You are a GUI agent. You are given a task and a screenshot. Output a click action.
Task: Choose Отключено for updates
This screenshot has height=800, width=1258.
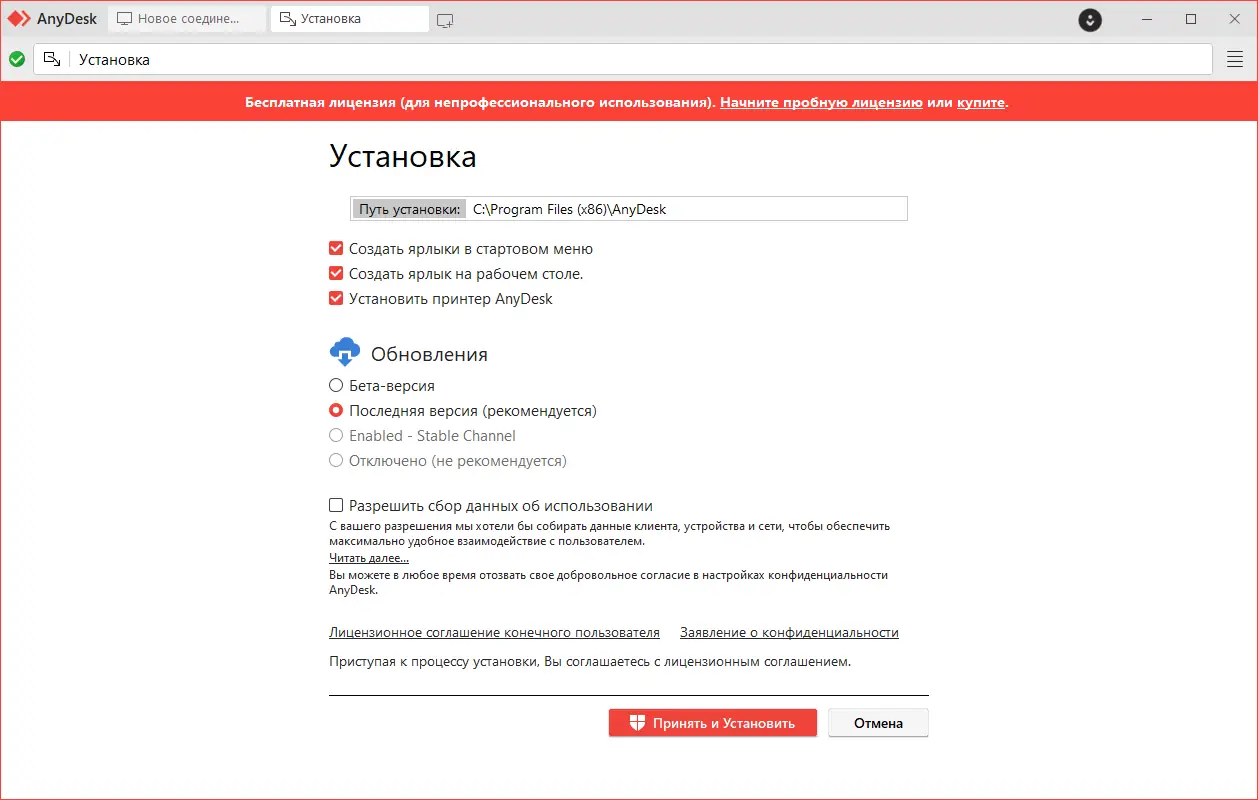click(x=335, y=461)
